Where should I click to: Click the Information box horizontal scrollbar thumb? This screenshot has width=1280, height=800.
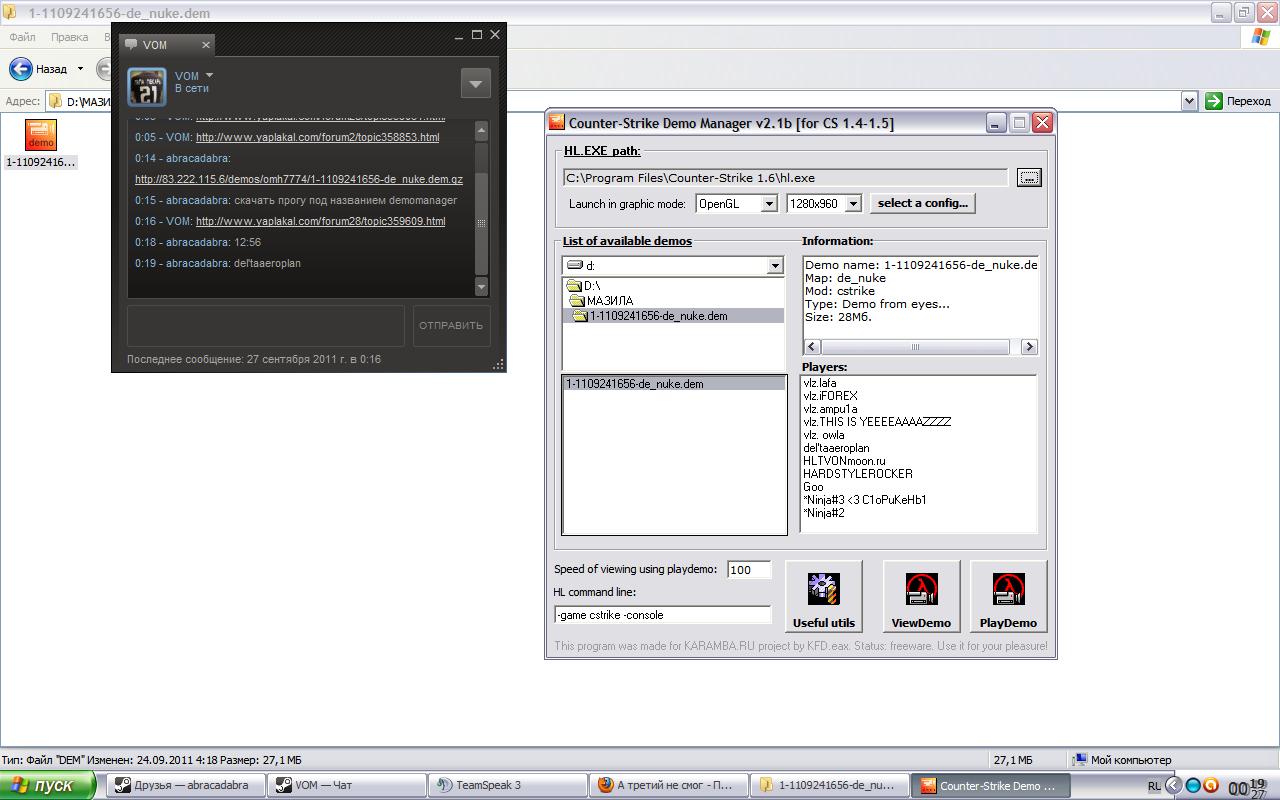[914, 347]
